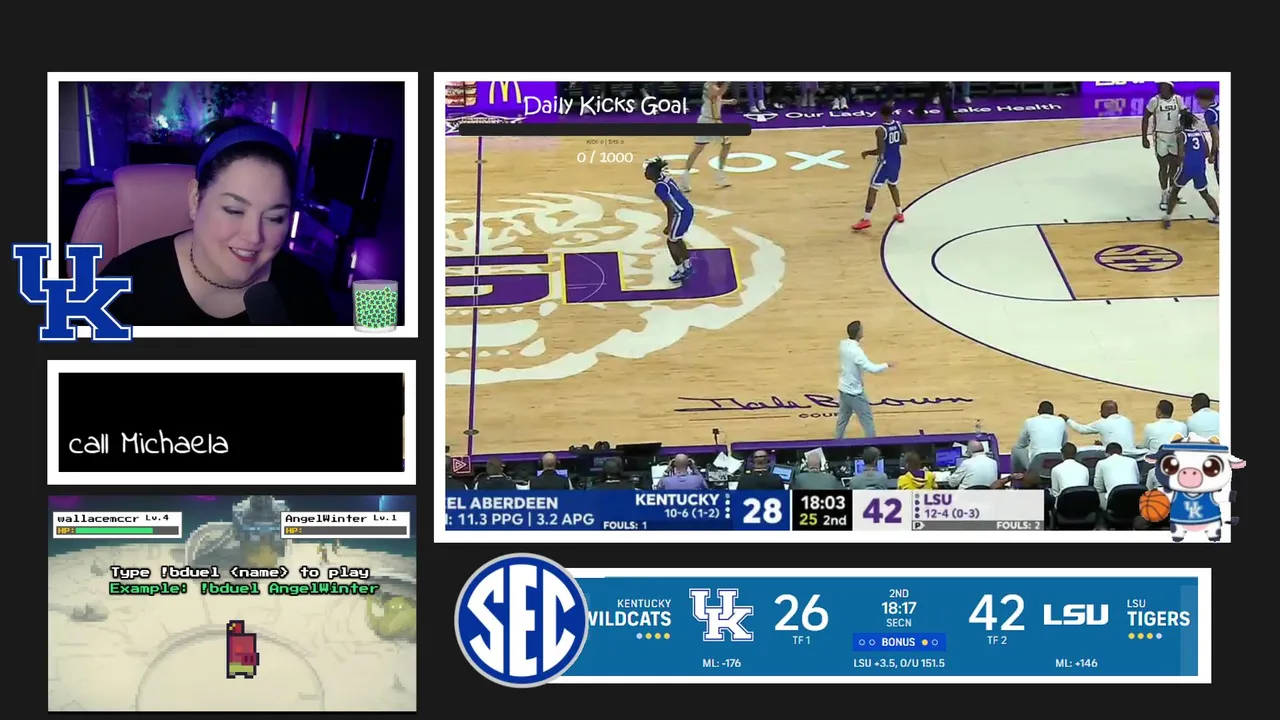This screenshot has height=720, width=1280.
Task: Click the 18:03 game clock
Action: [x=822, y=503]
